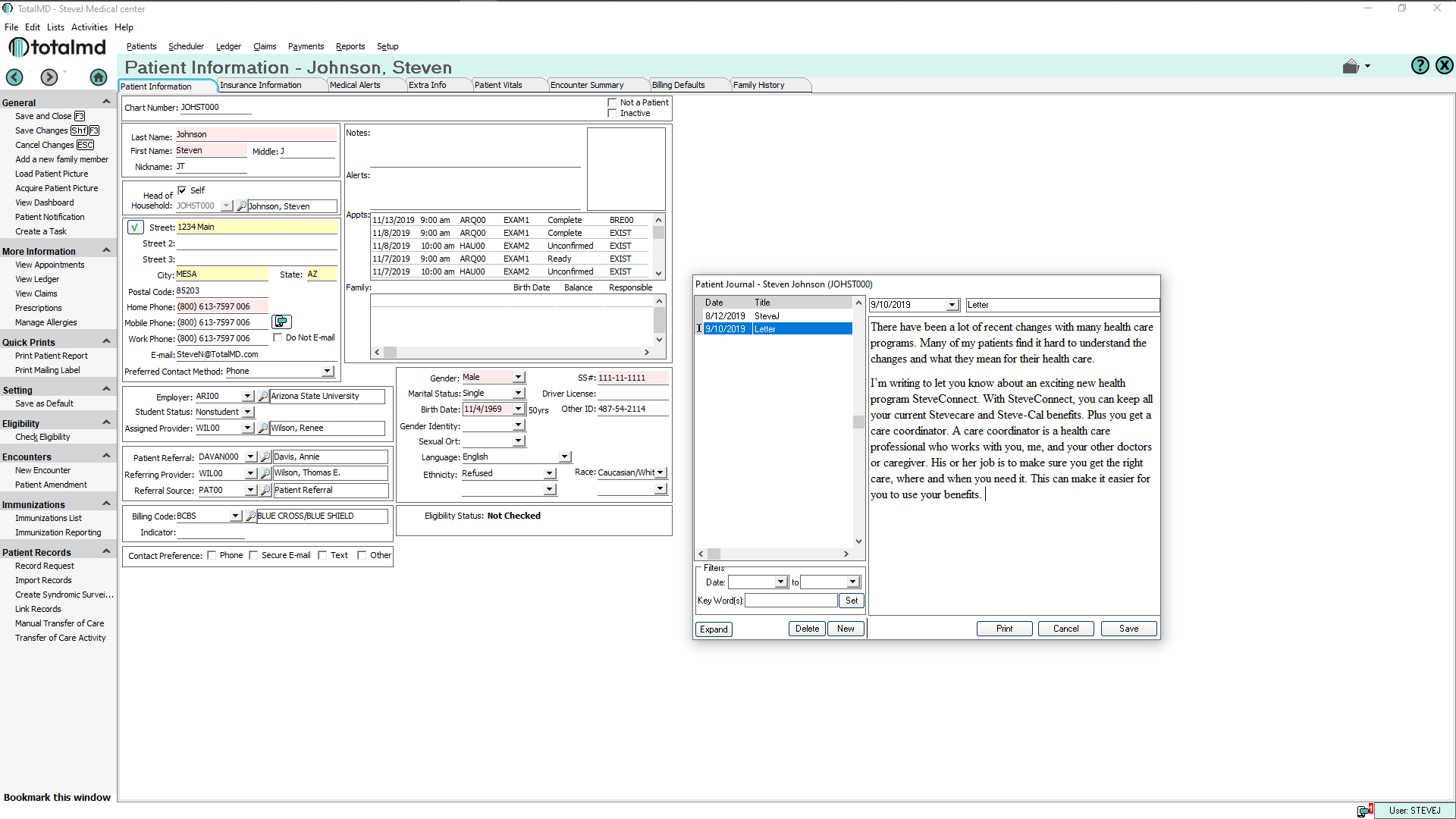
Task: Click the Chart Number input field
Action: [x=212, y=107]
